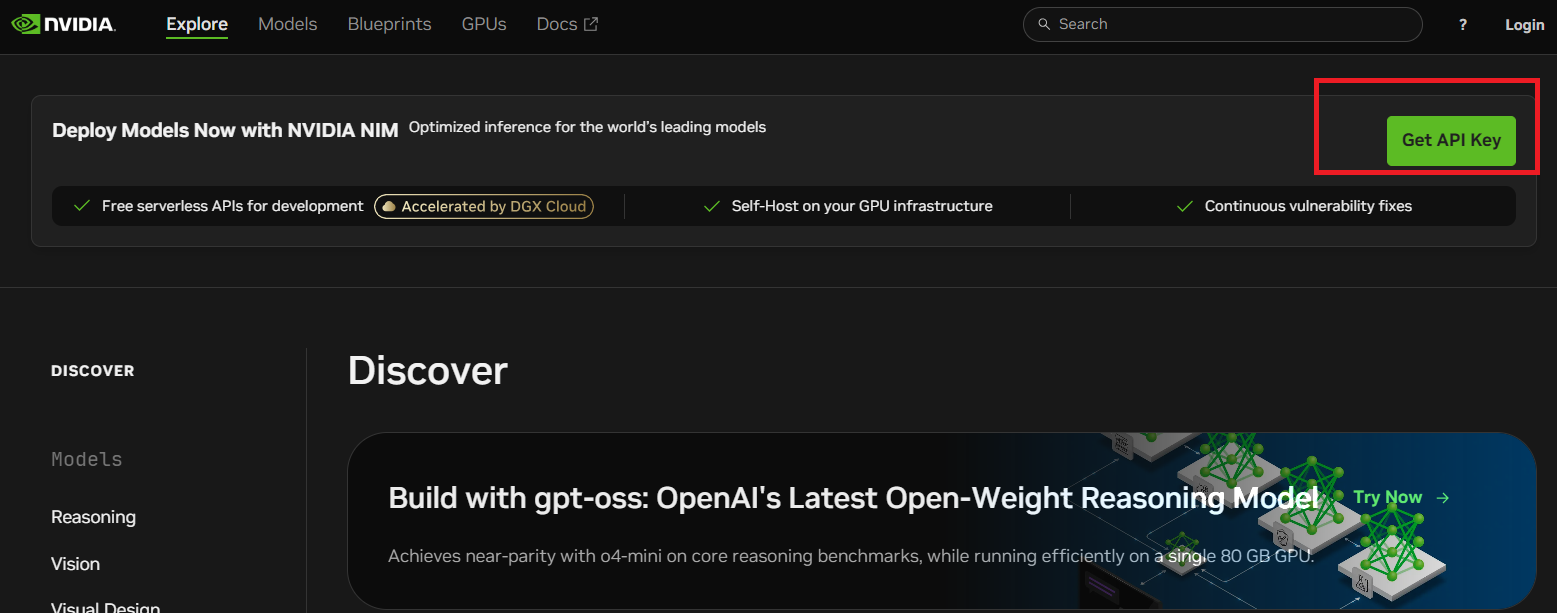The image size is (1557, 613).
Task: Click the cloud icon in DGX Cloud badge
Action: tap(388, 206)
